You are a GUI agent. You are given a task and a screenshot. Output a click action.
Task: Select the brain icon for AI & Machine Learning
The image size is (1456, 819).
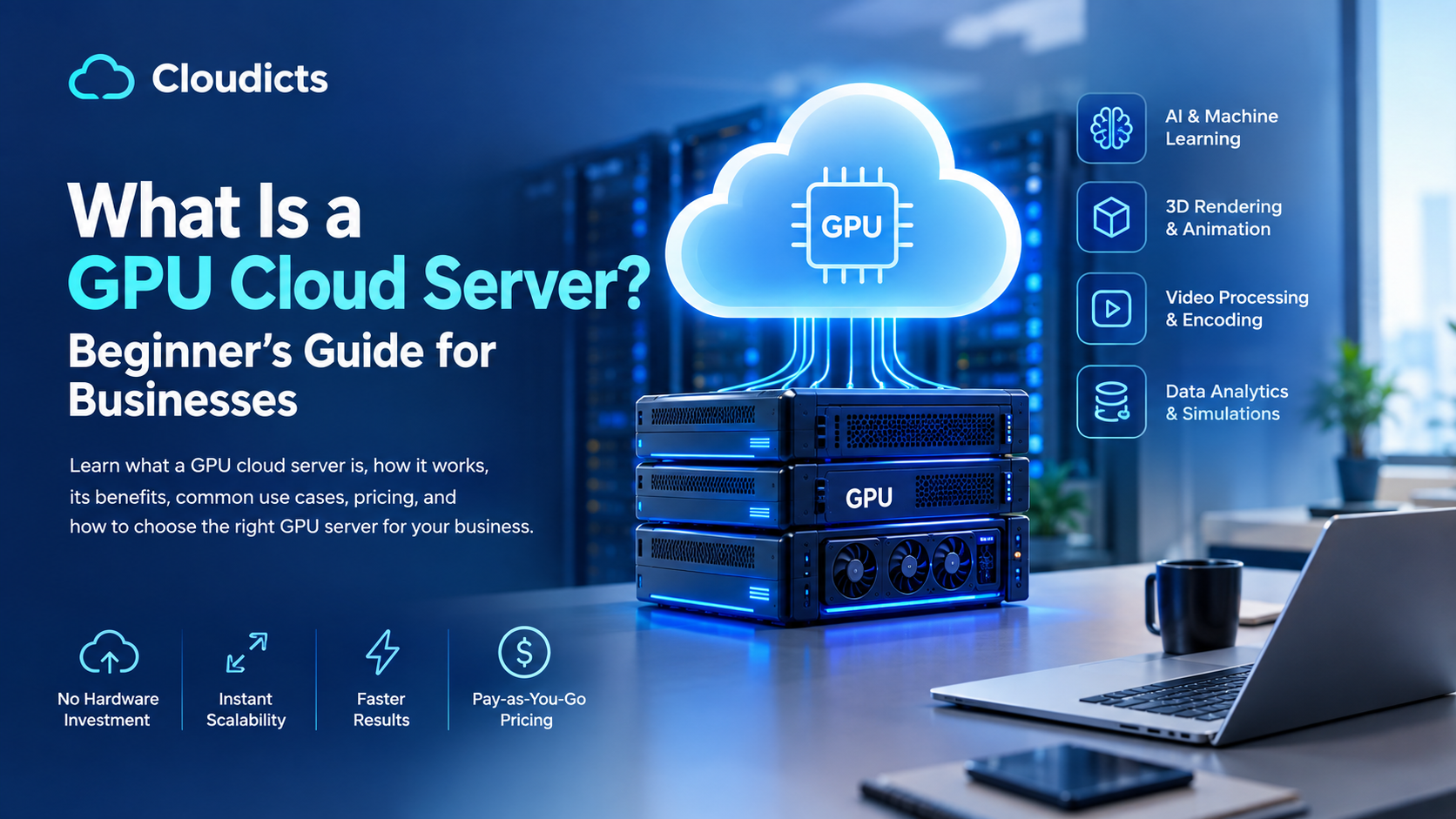[x=1111, y=128]
